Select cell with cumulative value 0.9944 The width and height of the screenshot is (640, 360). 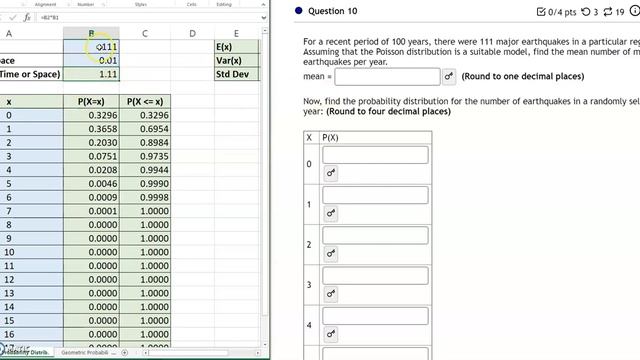click(x=145, y=170)
